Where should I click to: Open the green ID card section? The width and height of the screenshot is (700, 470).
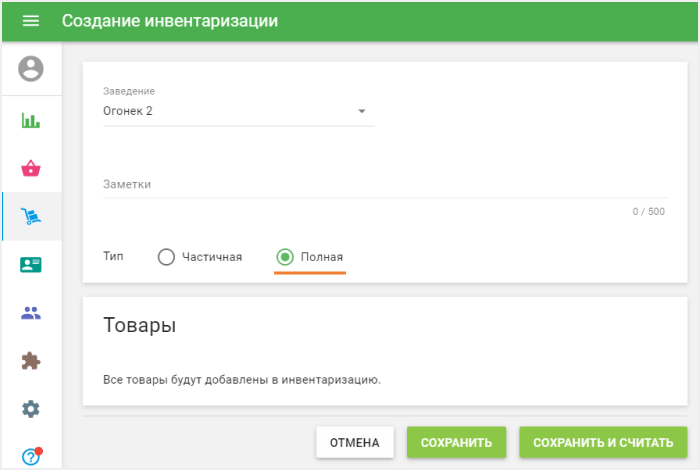point(31,265)
